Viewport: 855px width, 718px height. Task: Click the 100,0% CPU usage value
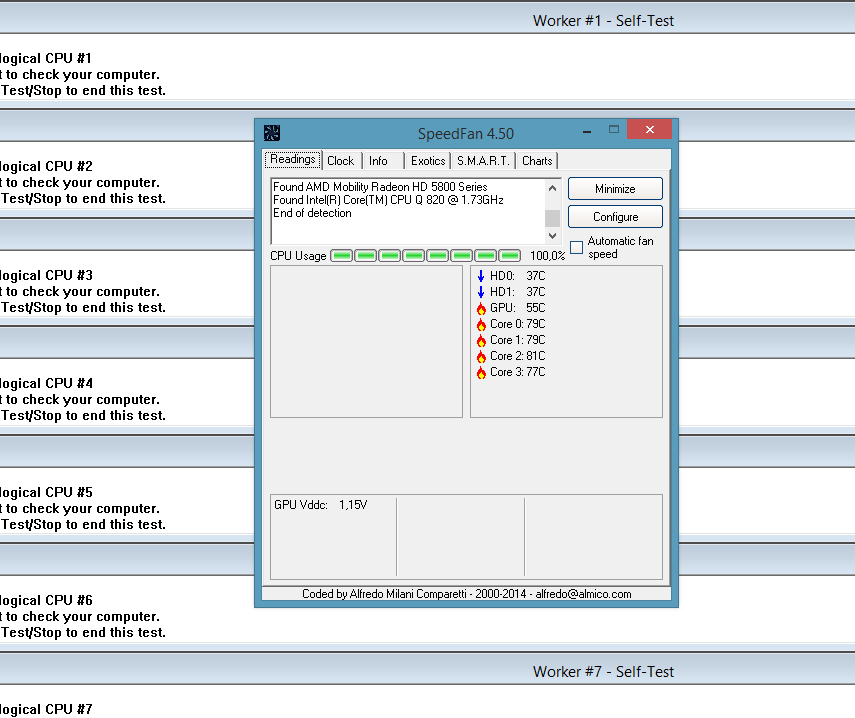point(547,256)
